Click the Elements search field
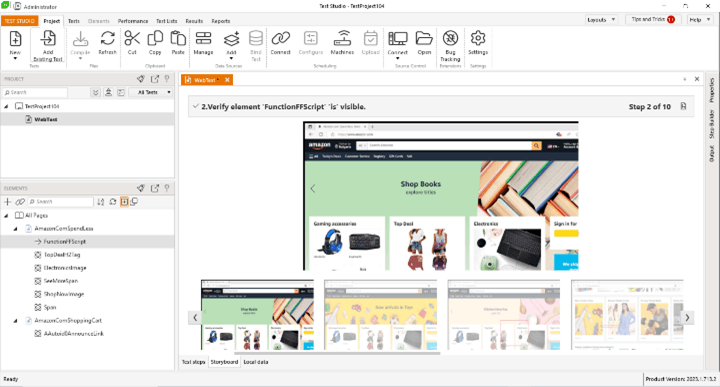Viewport: 720px width, 387px height. coord(61,202)
